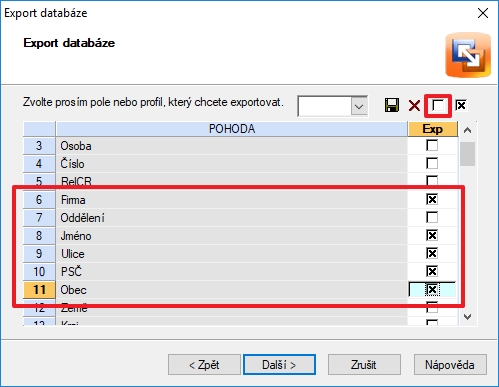Select row number 6 header
Screen dimensions: 499x387
[39, 200]
